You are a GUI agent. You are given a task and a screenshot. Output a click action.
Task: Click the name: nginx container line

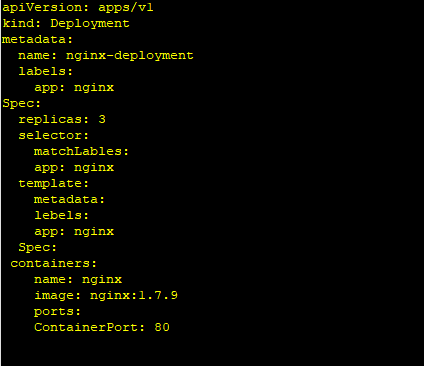click(x=78, y=280)
